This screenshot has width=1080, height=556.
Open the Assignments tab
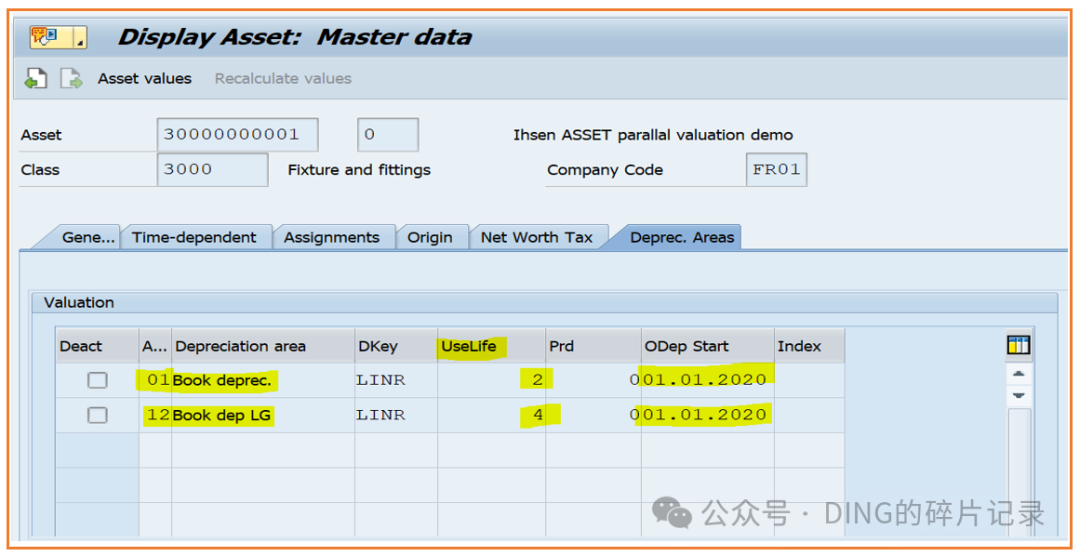[332, 237]
